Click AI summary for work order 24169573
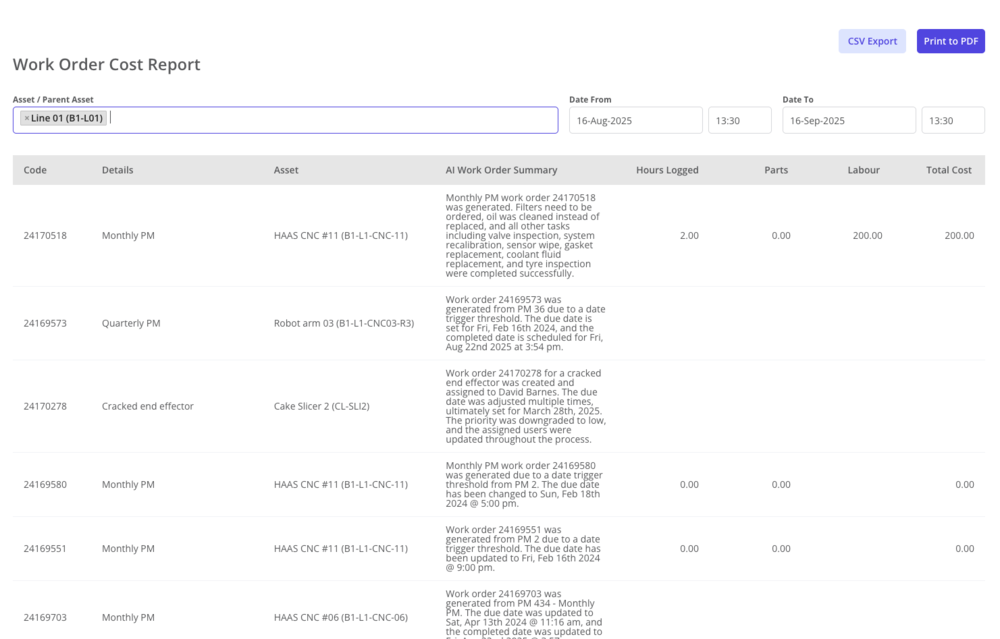This screenshot has height=639, width=1000. [526, 323]
